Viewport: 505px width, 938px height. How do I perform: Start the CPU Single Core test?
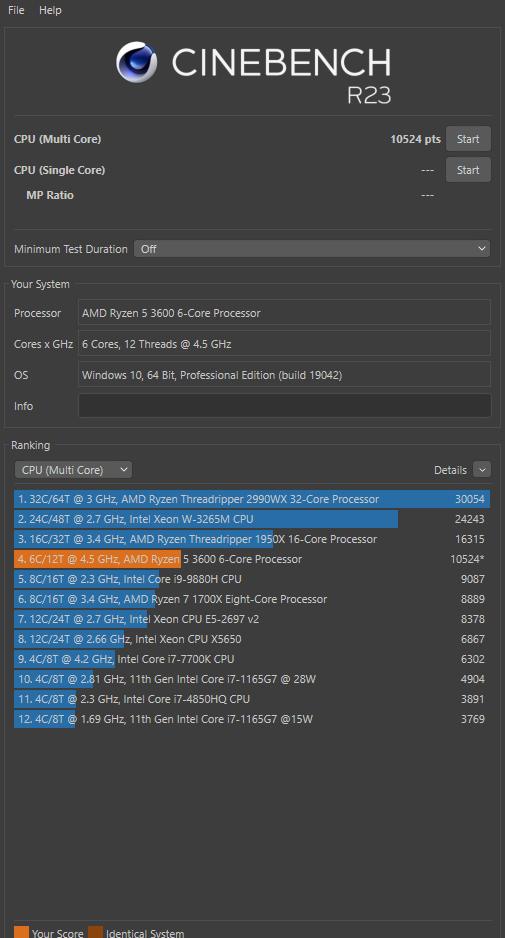pos(468,170)
